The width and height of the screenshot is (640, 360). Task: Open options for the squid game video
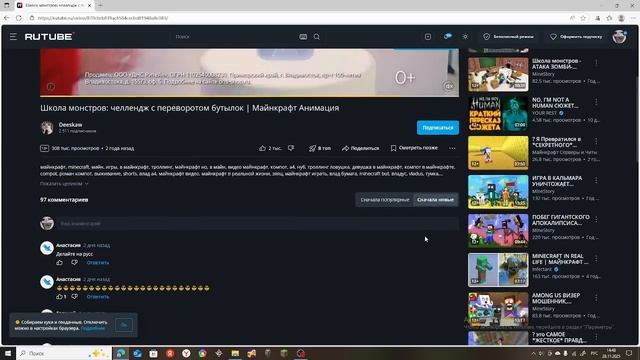click(596, 180)
